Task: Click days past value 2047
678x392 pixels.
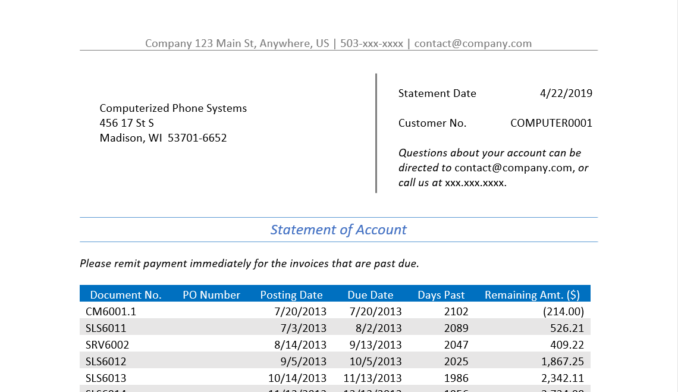Action: pyautogui.click(x=456, y=345)
